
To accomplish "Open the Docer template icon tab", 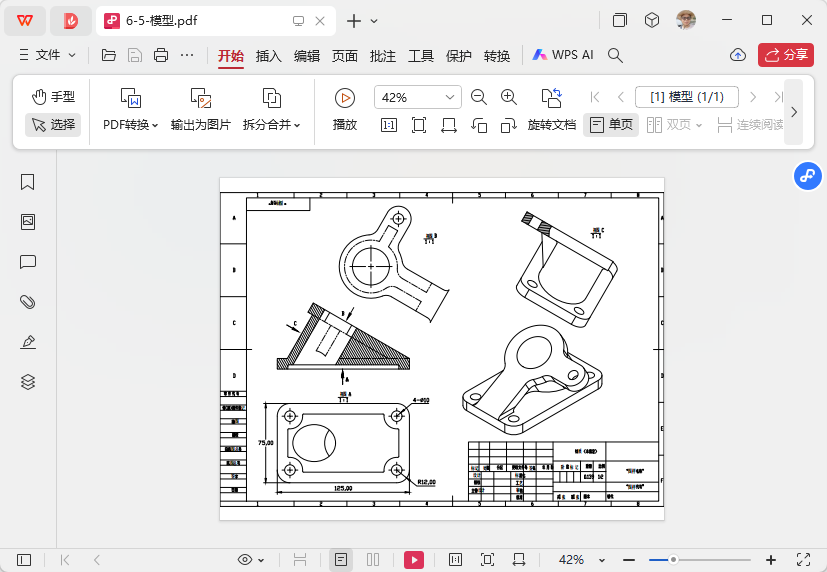I will (x=71, y=21).
